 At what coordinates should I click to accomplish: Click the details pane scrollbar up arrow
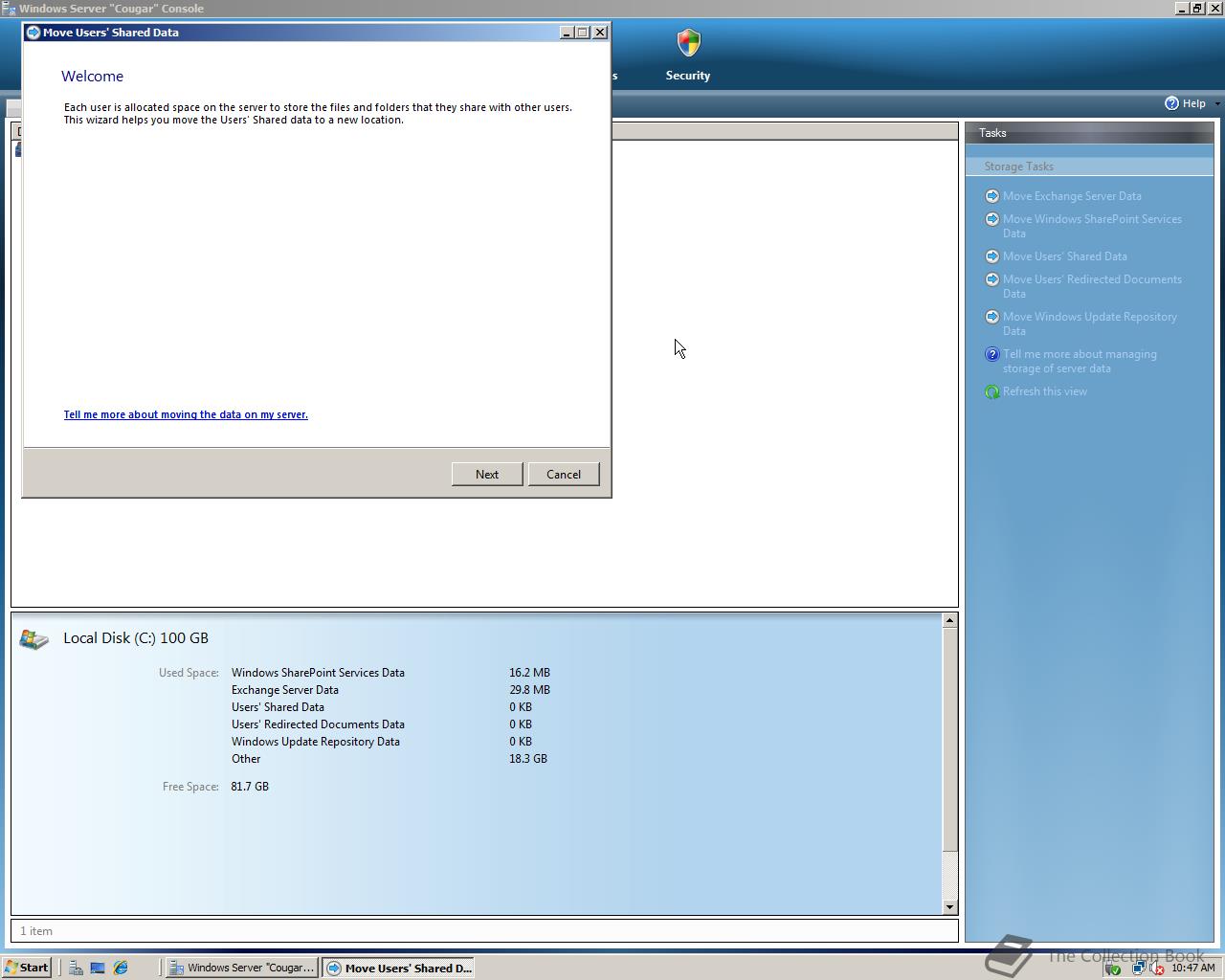pyautogui.click(x=949, y=620)
